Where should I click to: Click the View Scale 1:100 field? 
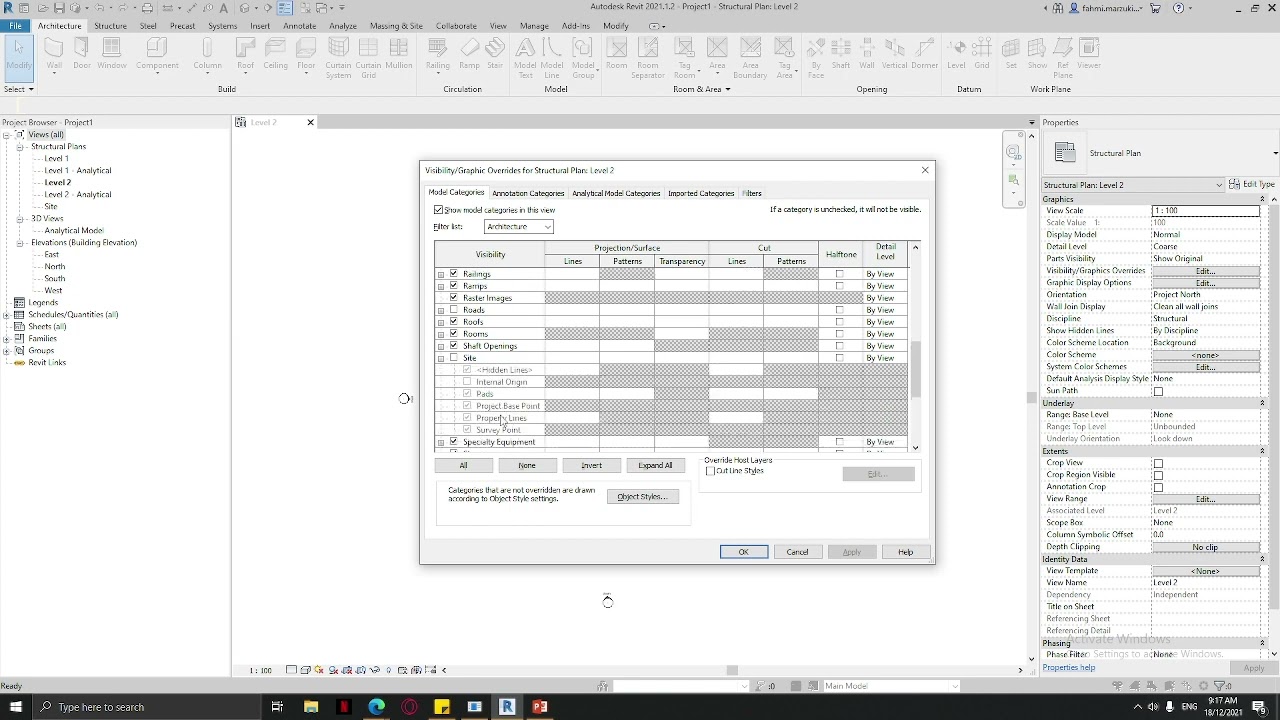[x=1205, y=211]
